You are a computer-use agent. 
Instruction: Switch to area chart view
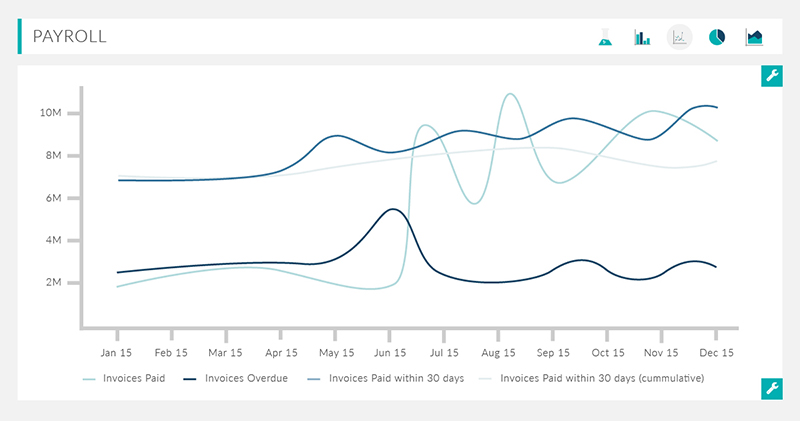[754, 37]
